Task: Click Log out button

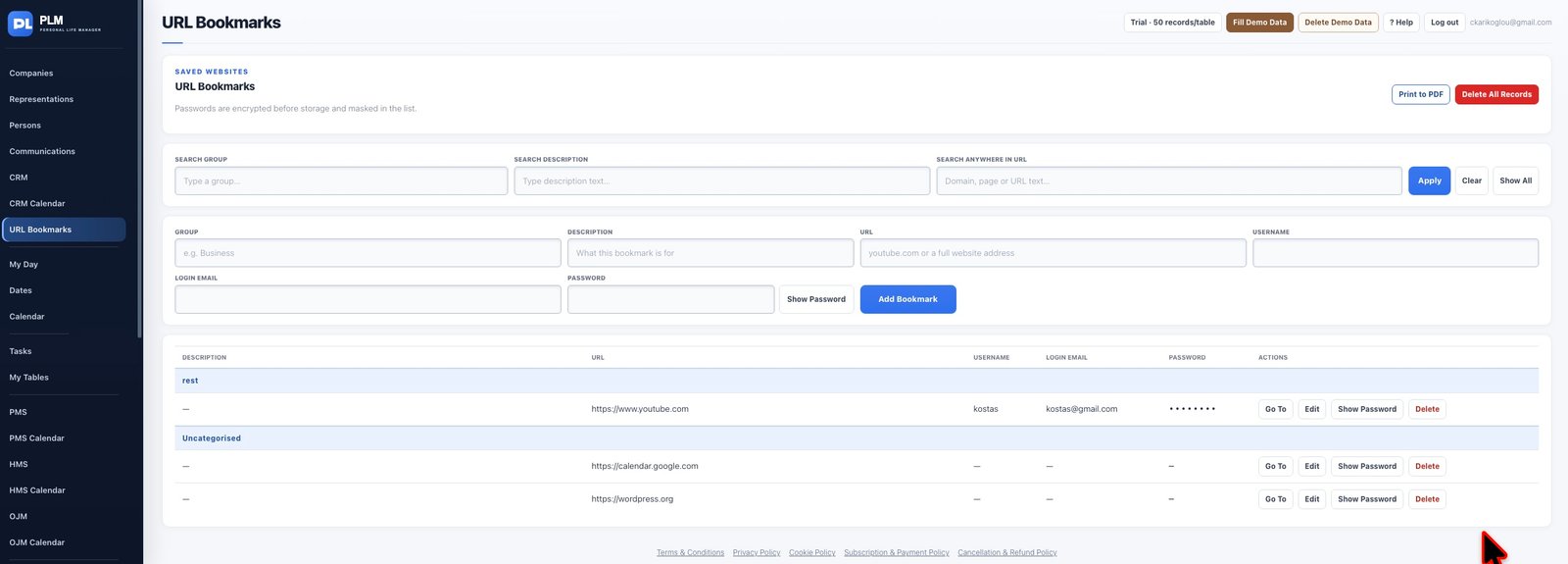Action: pyautogui.click(x=1444, y=23)
